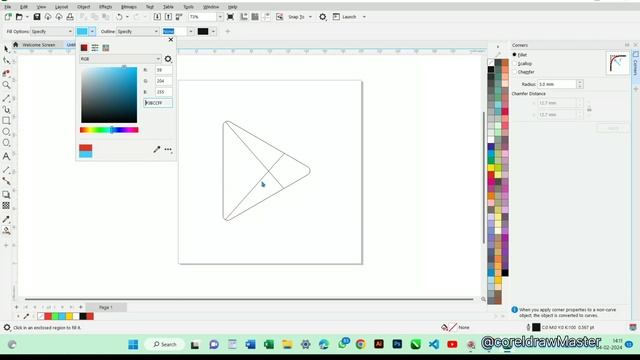Select the Connector tool
The height and width of the screenshot is (360, 640).
click(6, 181)
